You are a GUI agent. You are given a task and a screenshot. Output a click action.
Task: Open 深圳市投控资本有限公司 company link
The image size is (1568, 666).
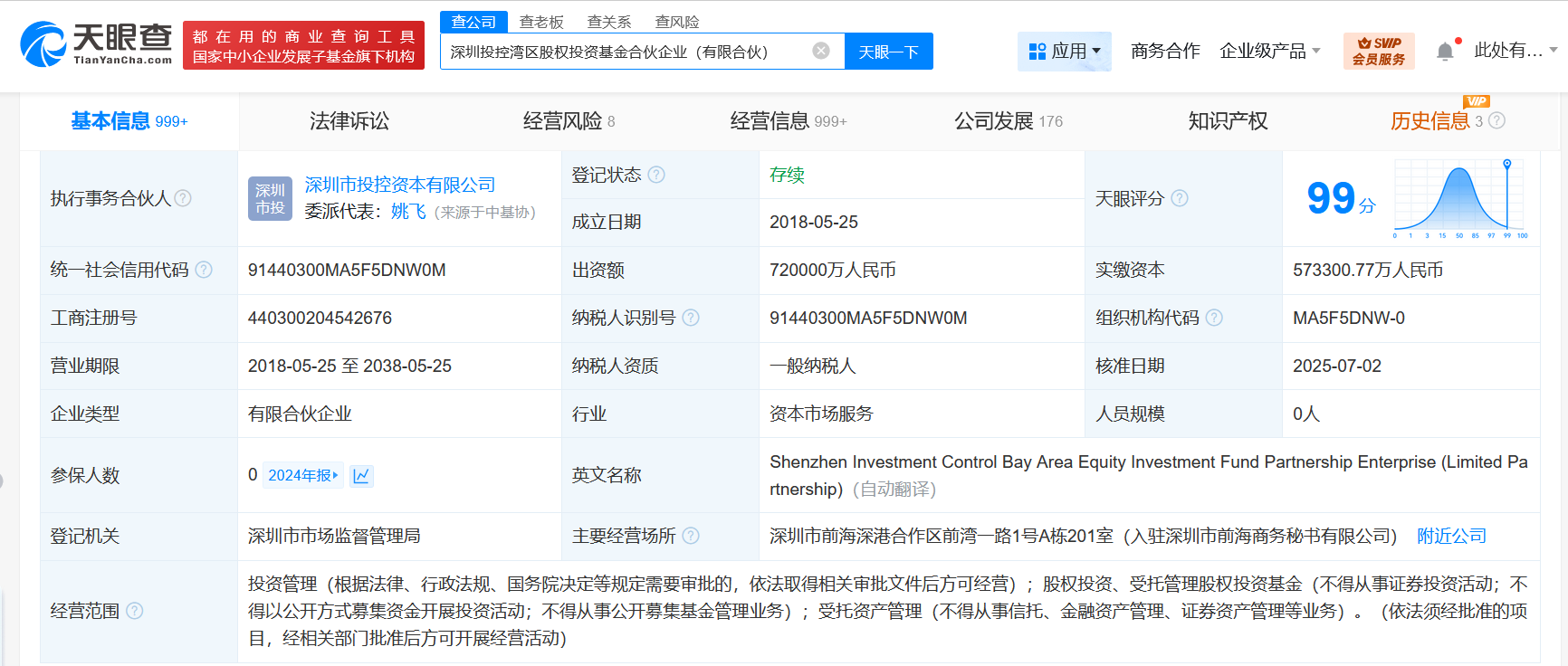pos(399,185)
